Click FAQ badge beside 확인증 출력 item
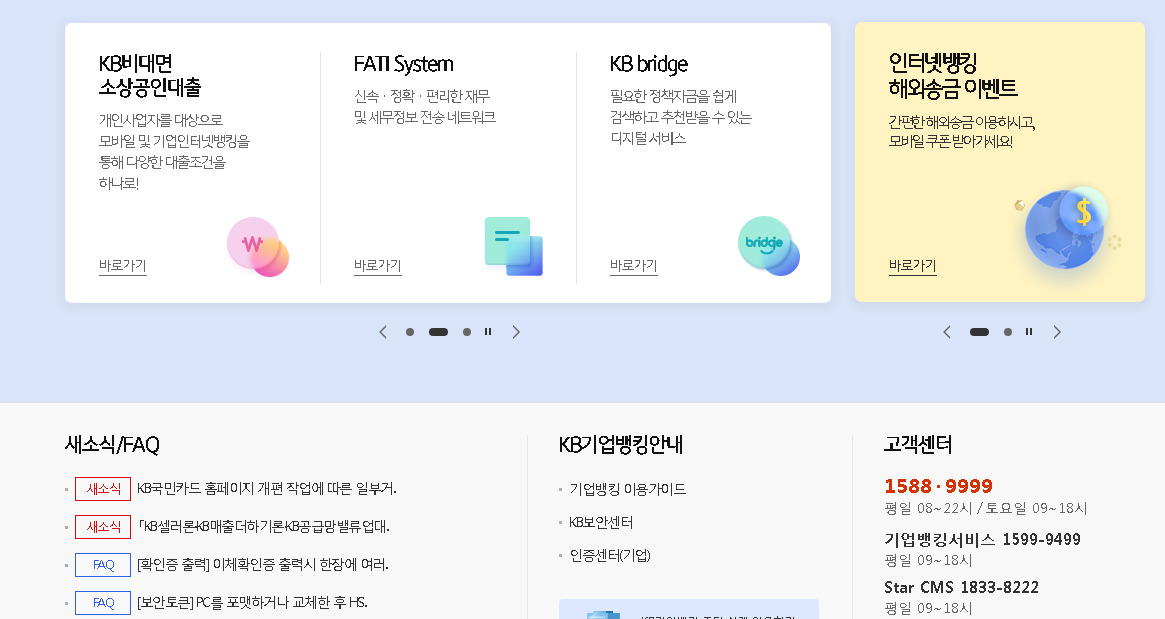The image size is (1165, 619). tap(103, 565)
